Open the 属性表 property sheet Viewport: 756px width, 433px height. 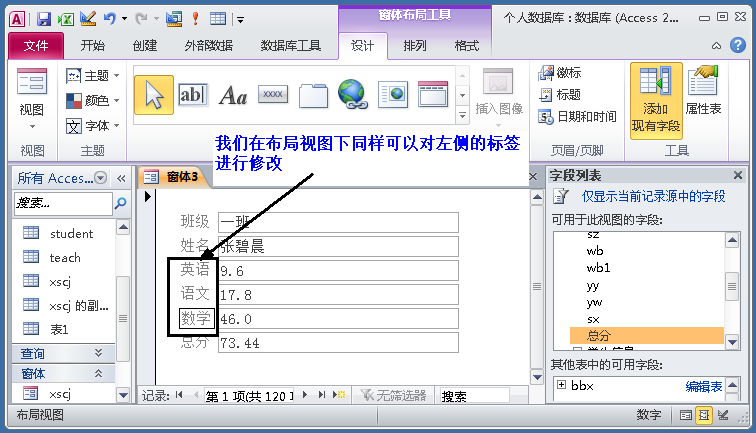tap(703, 92)
